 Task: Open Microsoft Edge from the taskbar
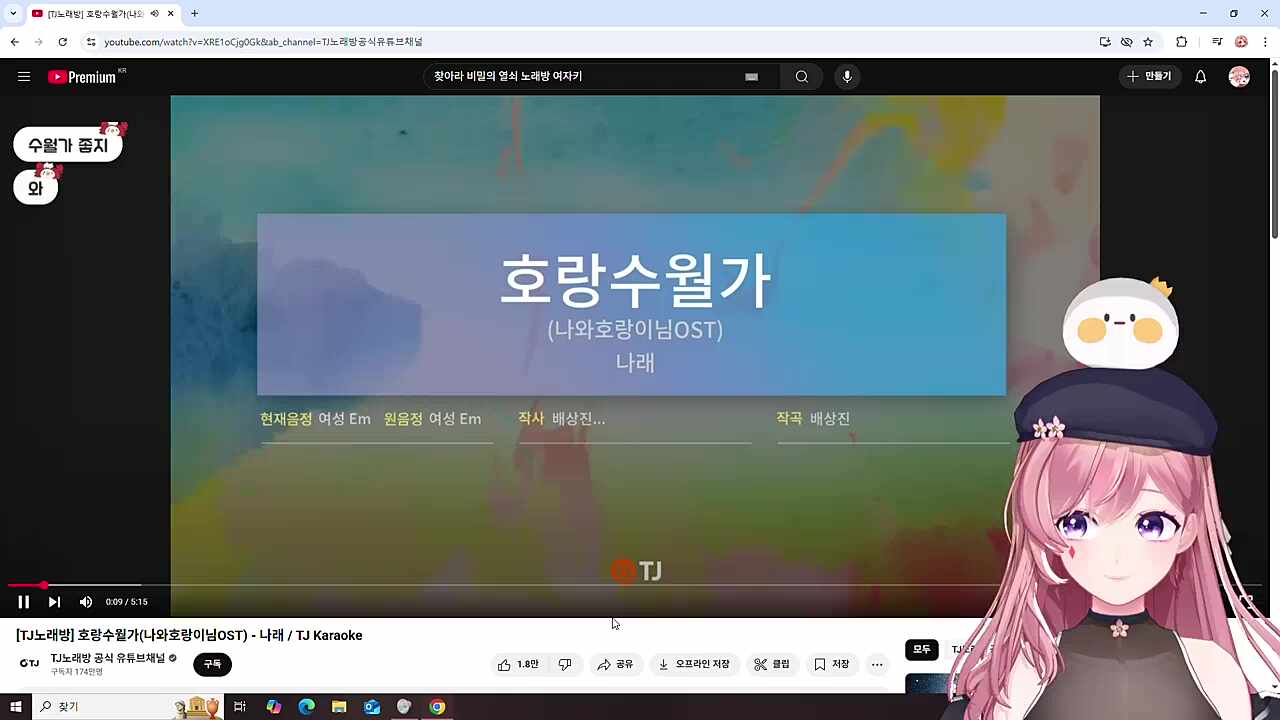pos(306,707)
